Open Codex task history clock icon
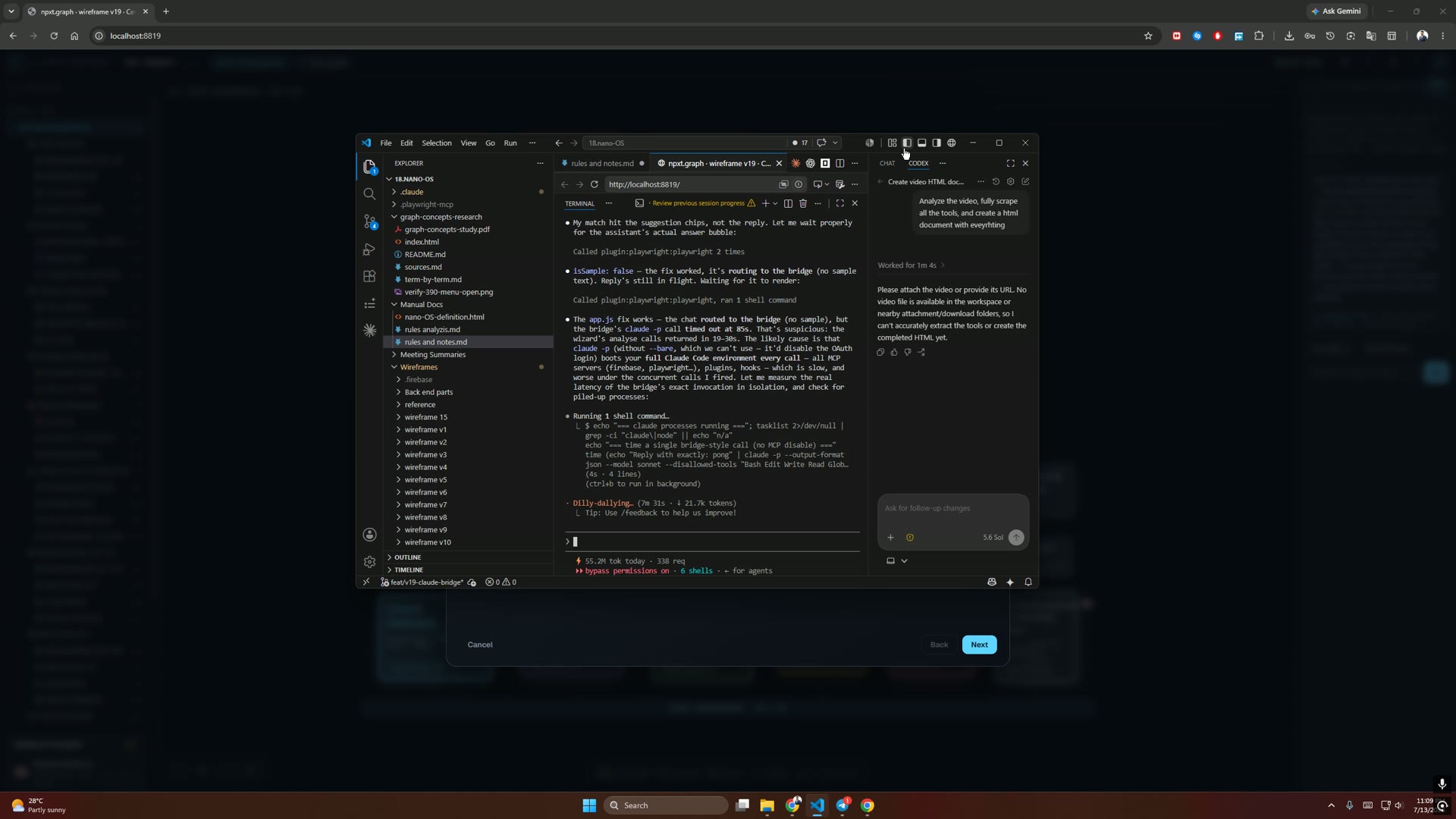This screenshot has height=819, width=1456. [x=996, y=182]
